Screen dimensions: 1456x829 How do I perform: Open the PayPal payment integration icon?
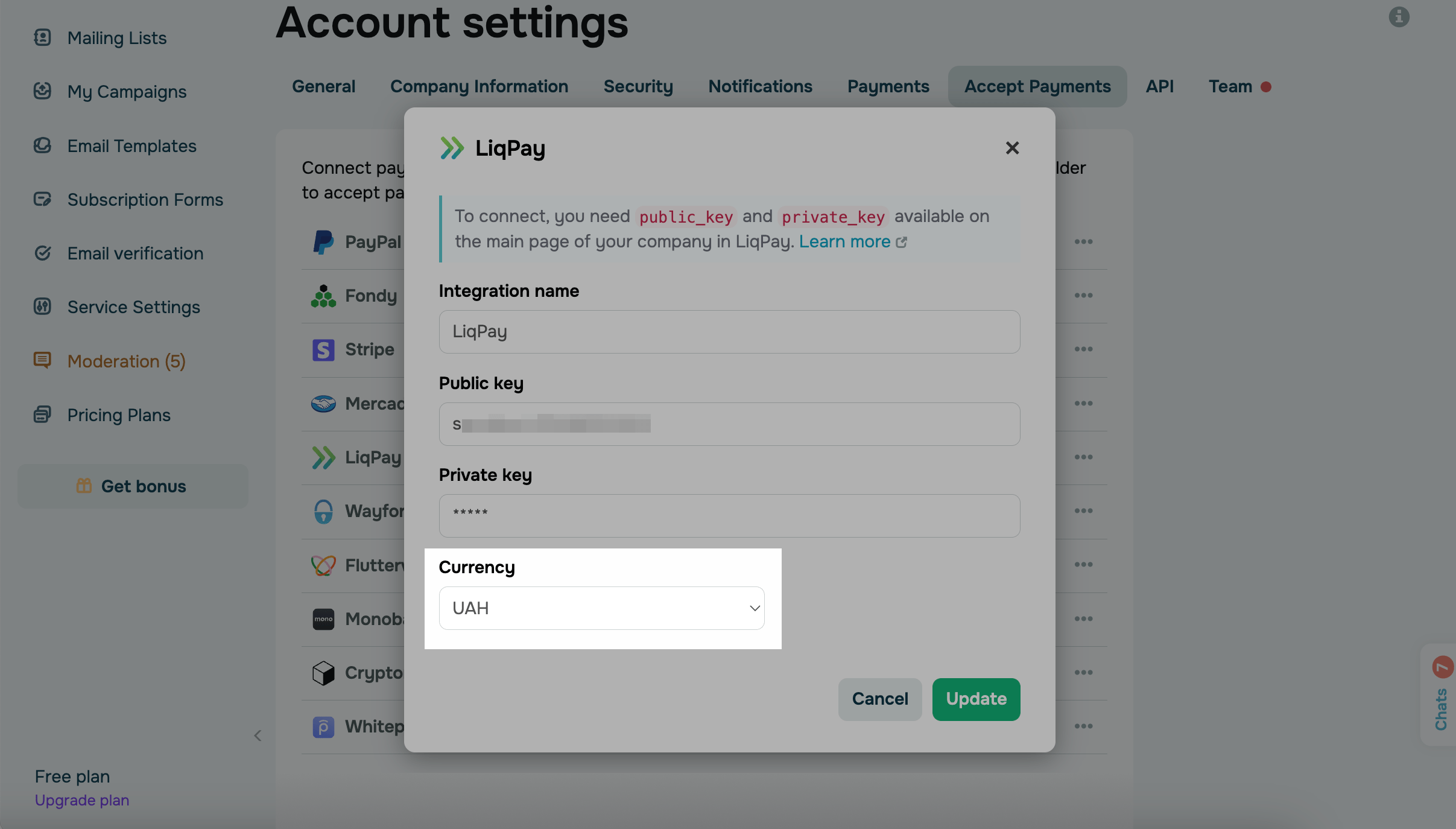click(x=323, y=241)
